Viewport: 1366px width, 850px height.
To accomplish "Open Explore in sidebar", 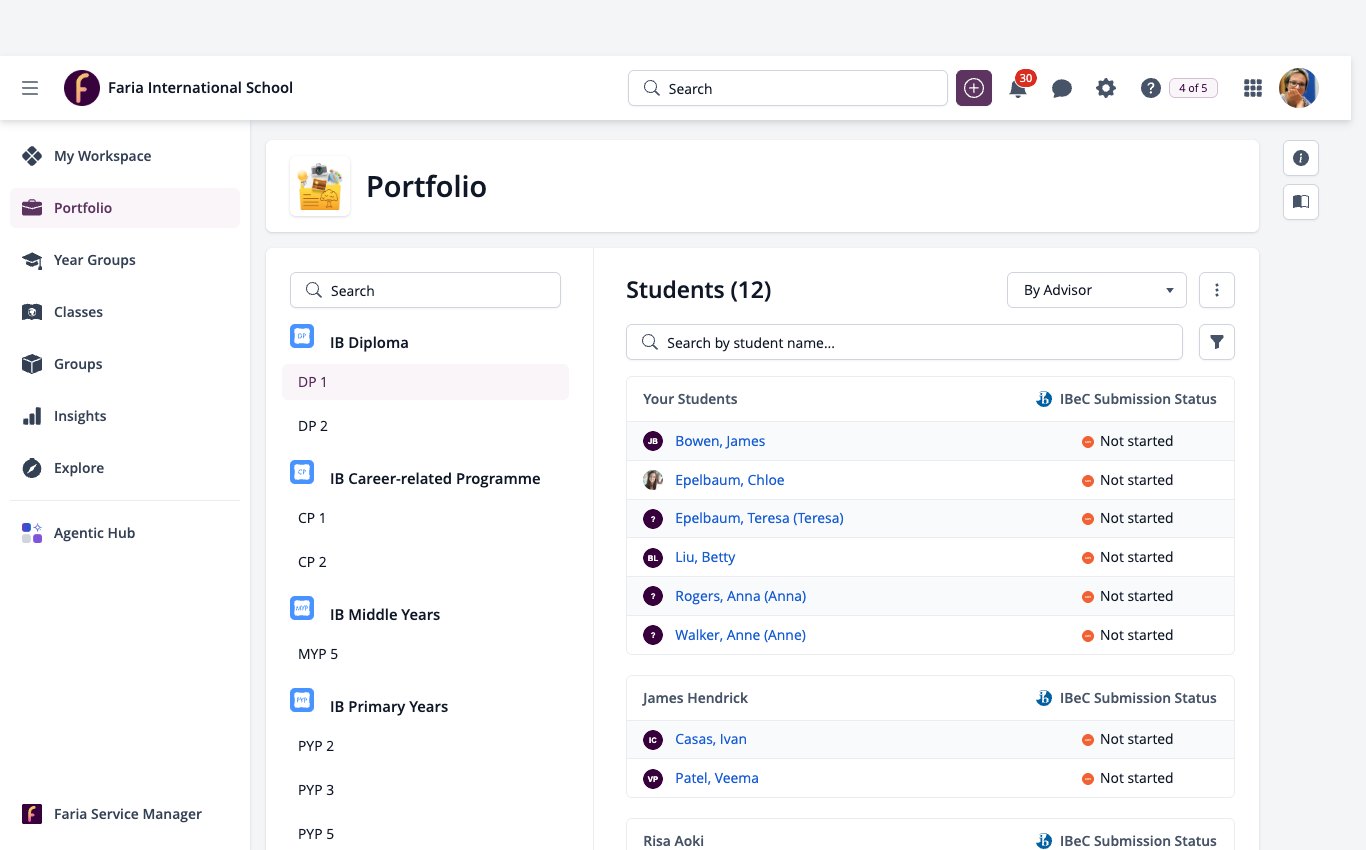I will [x=125, y=468].
